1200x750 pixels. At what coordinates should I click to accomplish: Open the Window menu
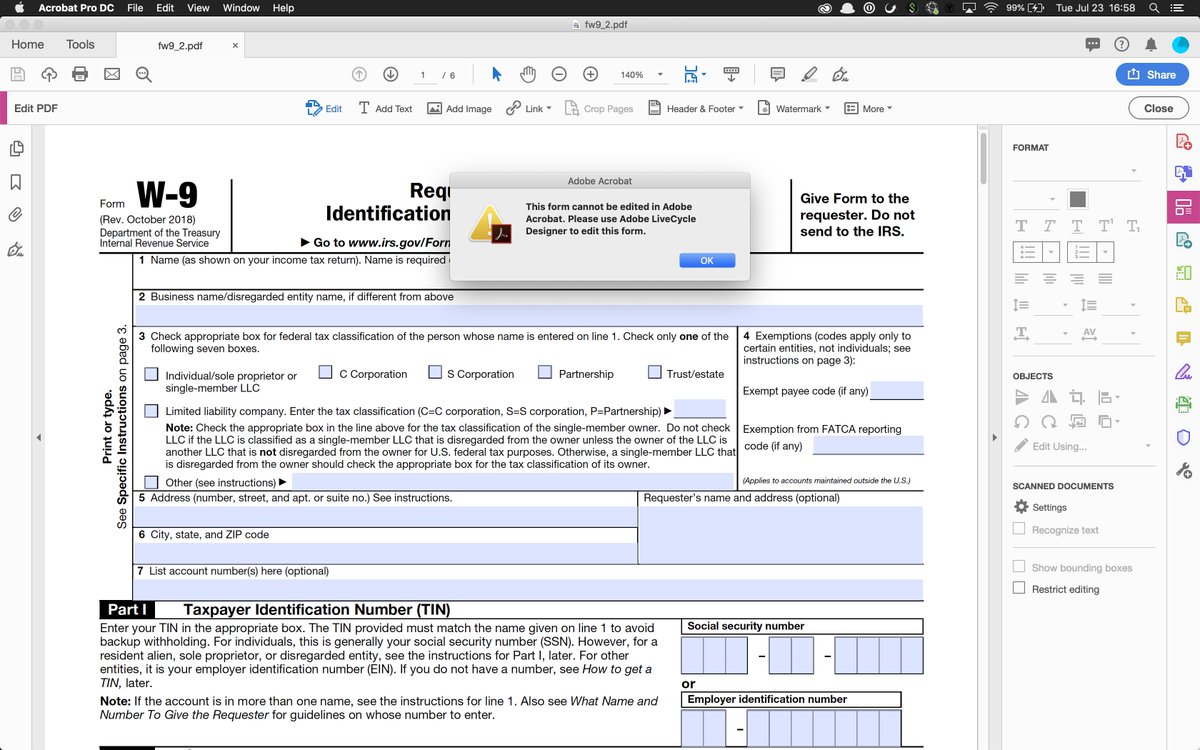(241, 8)
